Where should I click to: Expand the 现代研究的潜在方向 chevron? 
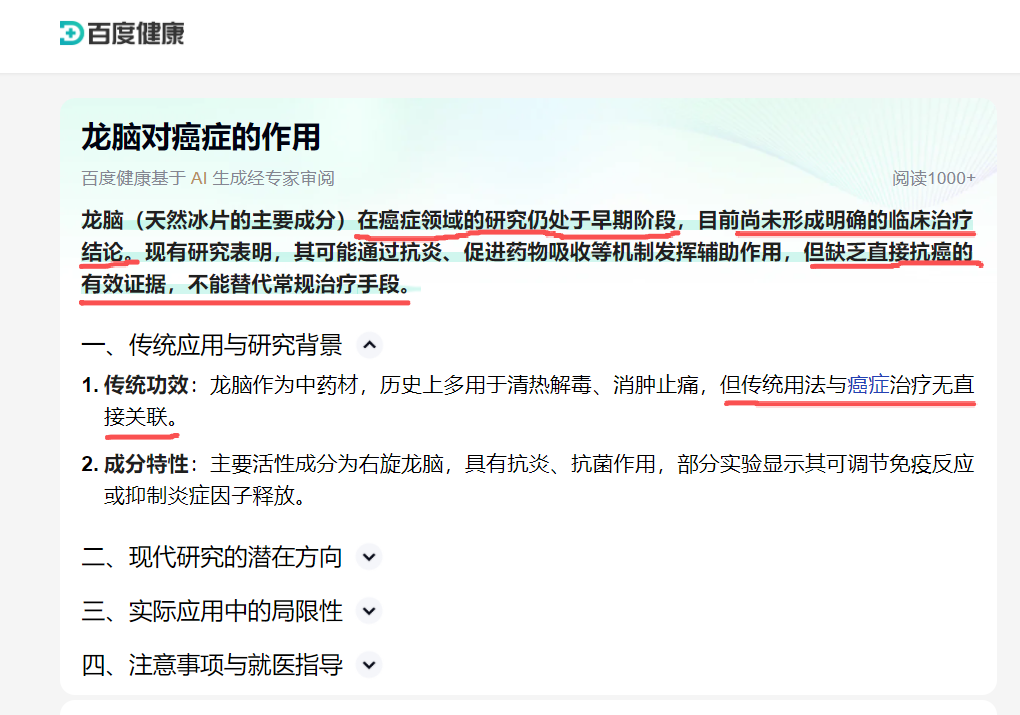tap(369, 557)
